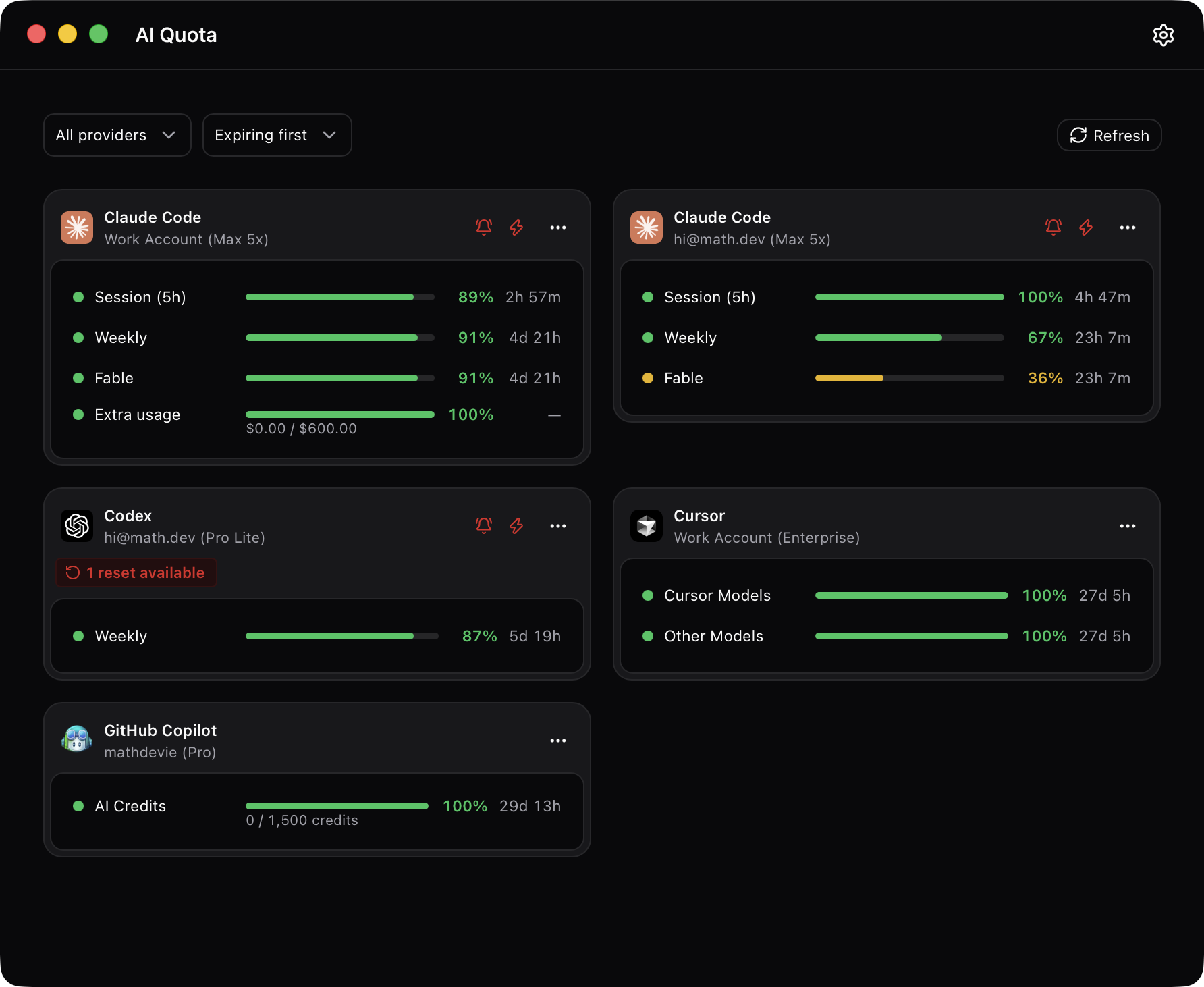Image resolution: width=1204 pixels, height=987 pixels.
Task: Open the All providers dropdown
Action: pyautogui.click(x=117, y=135)
